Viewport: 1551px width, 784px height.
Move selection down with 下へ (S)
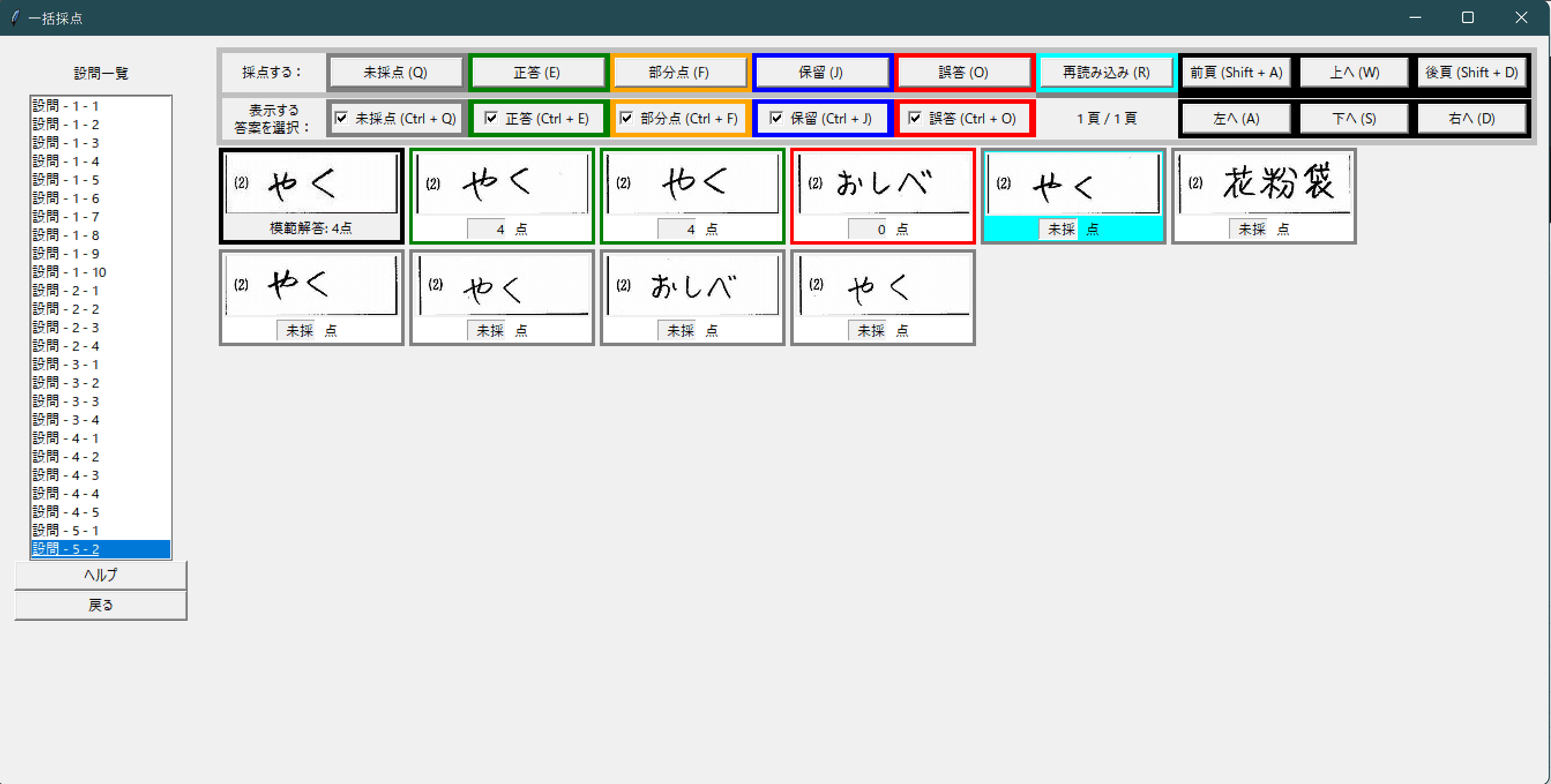click(1354, 118)
